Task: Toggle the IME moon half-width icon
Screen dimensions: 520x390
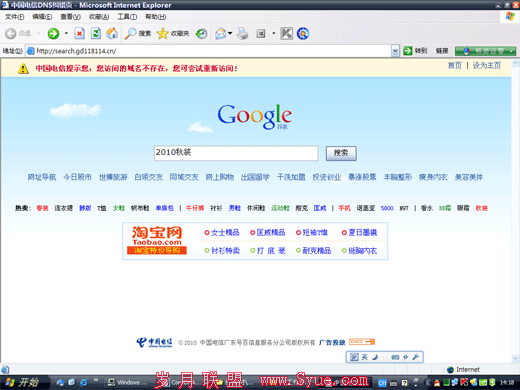Action: (x=375, y=357)
